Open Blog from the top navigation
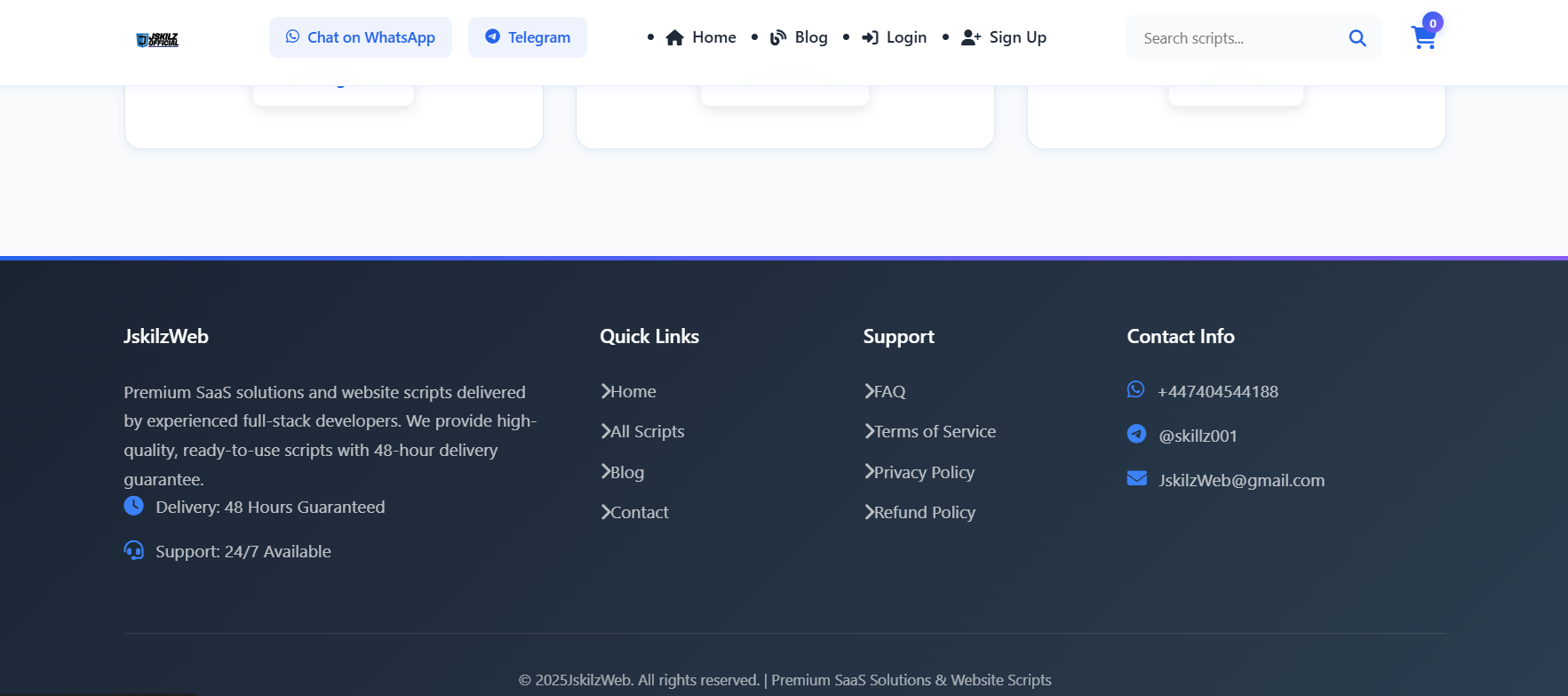The width and height of the screenshot is (1568, 696). [799, 37]
